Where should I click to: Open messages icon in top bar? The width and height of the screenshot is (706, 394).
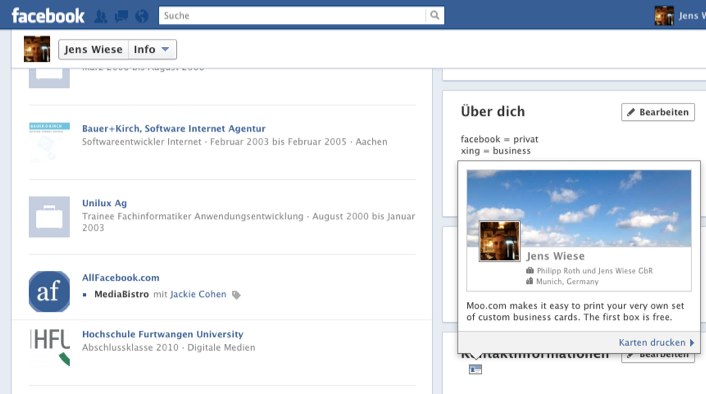pyautogui.click(x=121, y=16)
